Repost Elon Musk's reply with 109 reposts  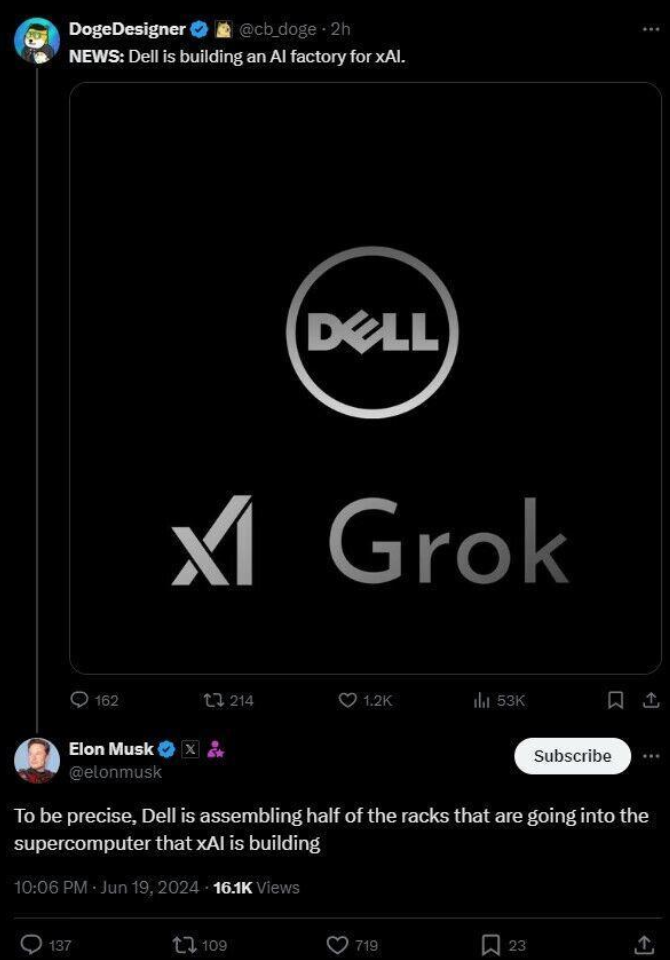[x=183, y=944]
